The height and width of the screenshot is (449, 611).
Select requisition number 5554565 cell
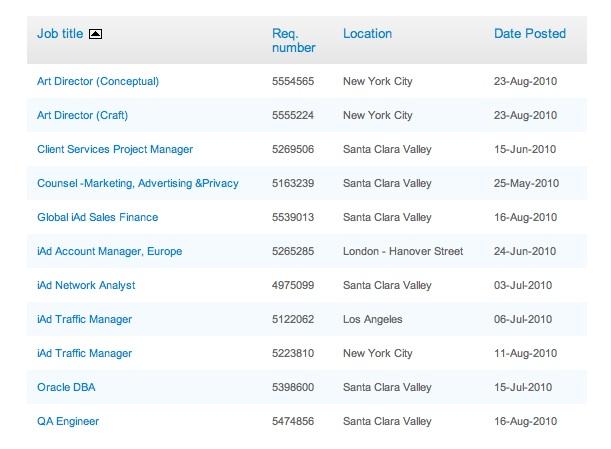[293, 81]
